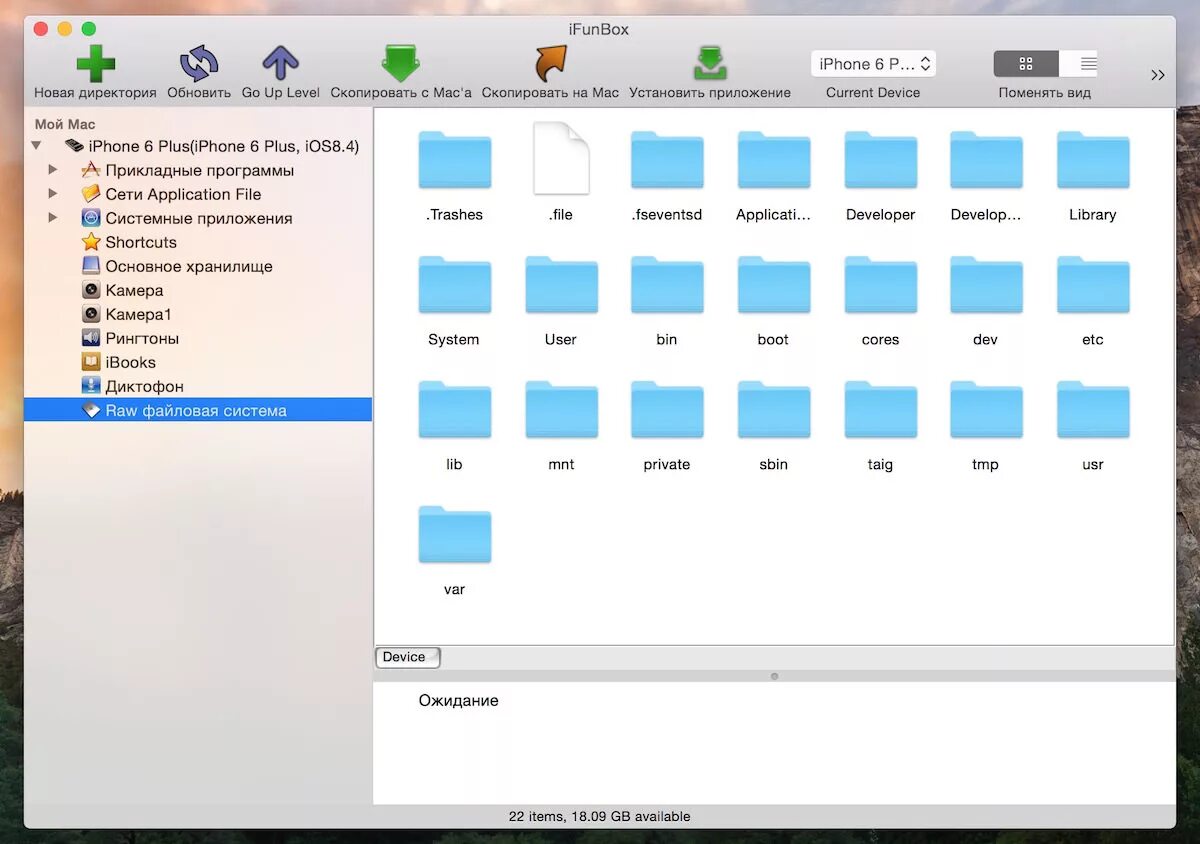Select the lib folder
This screenshot has height=844, width=1200.
[x=454, y=410]
